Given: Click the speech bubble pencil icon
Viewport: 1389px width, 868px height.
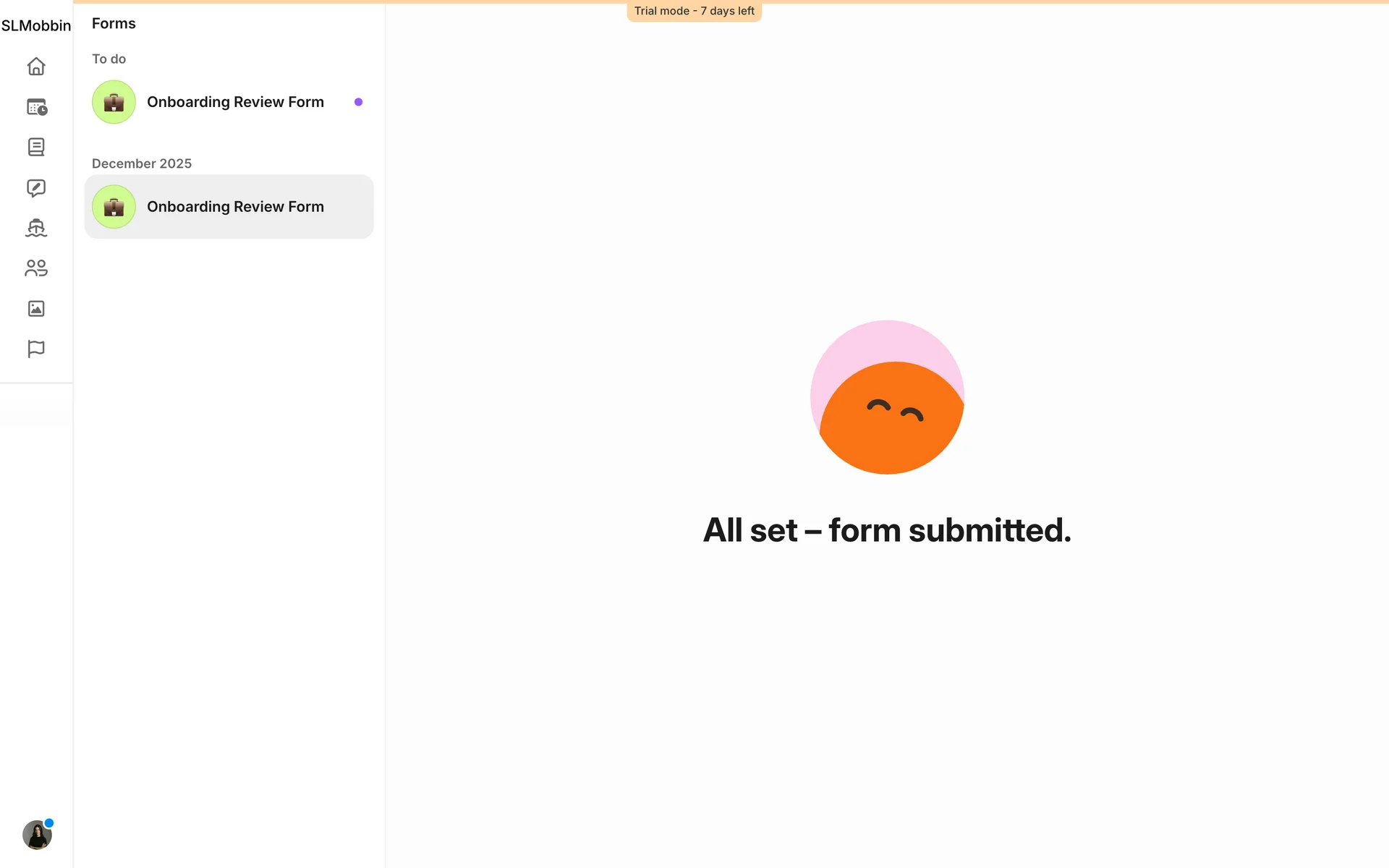Looking at the screenshot, I should pyautogui.click(x=36, y=188).
